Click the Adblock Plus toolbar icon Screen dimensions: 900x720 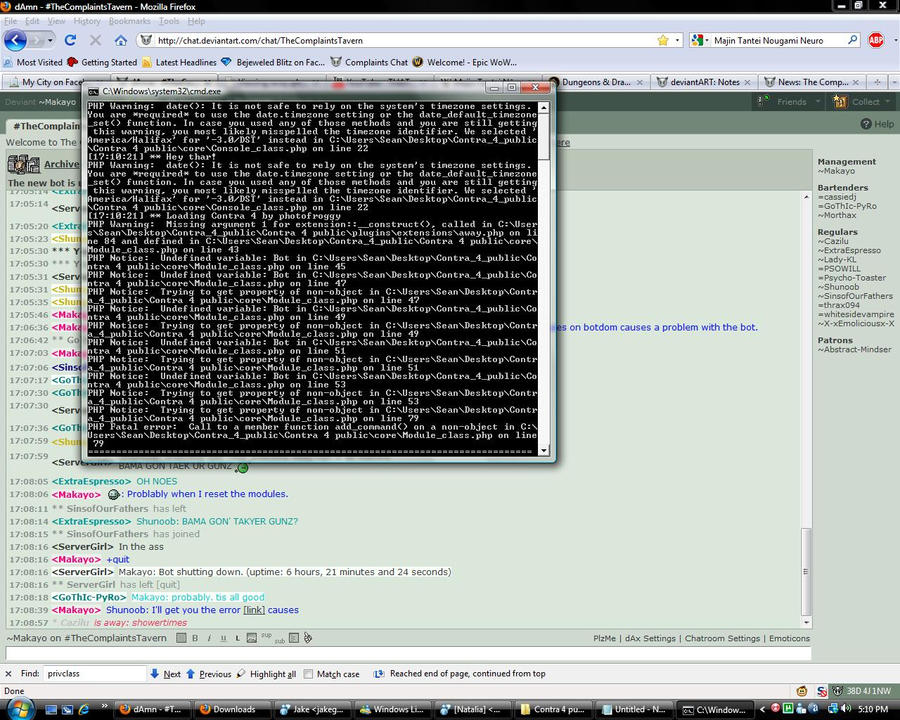pyautogui.click(x=876, y=40)
